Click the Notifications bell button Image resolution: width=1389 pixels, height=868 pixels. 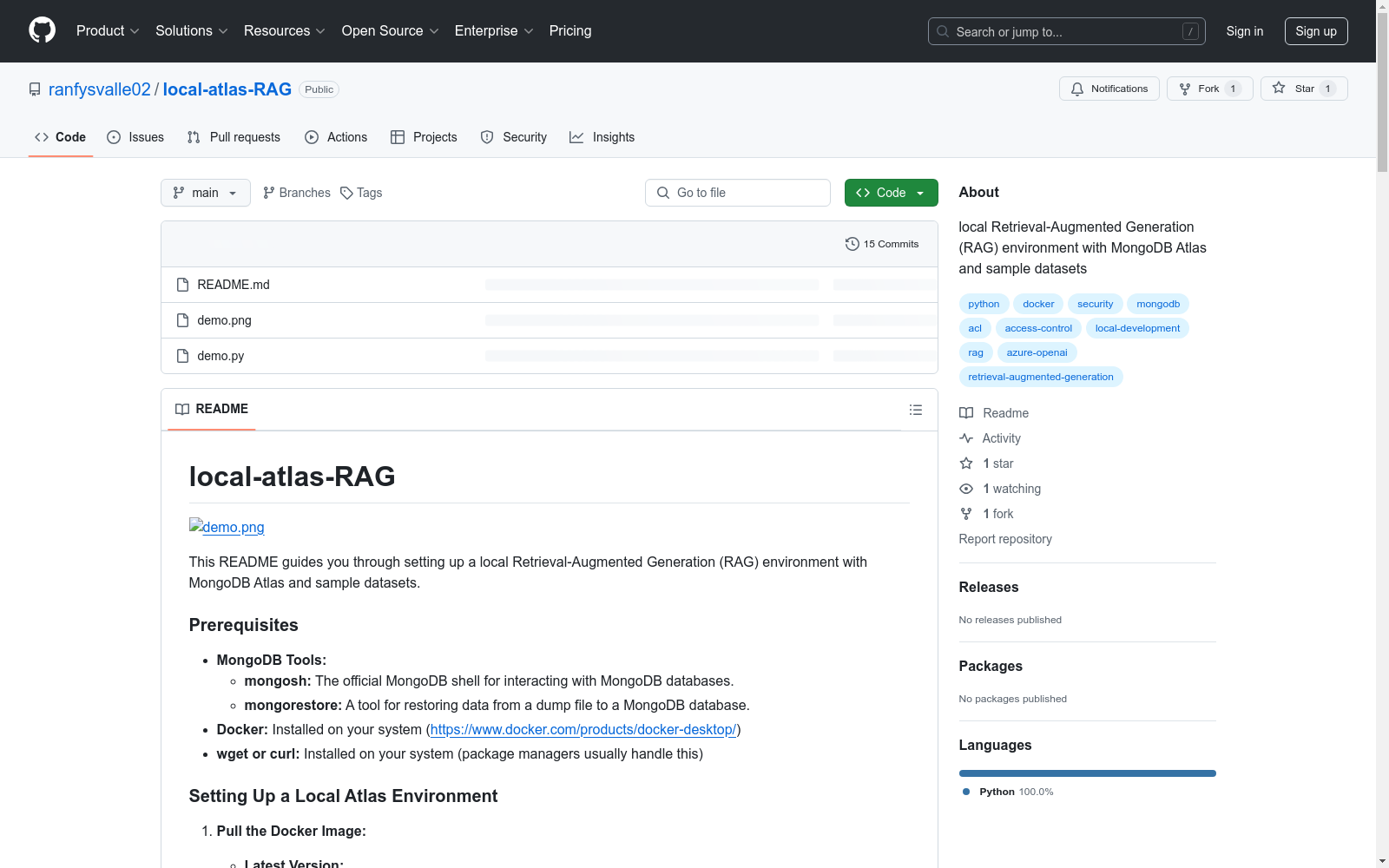[x=1109, y=89]
